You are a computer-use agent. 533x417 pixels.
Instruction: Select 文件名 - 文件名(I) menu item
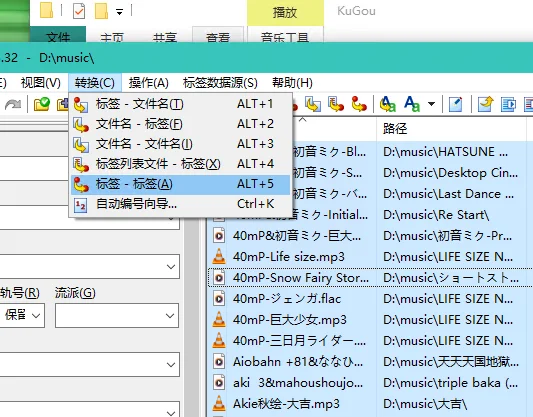click(180, 144)
